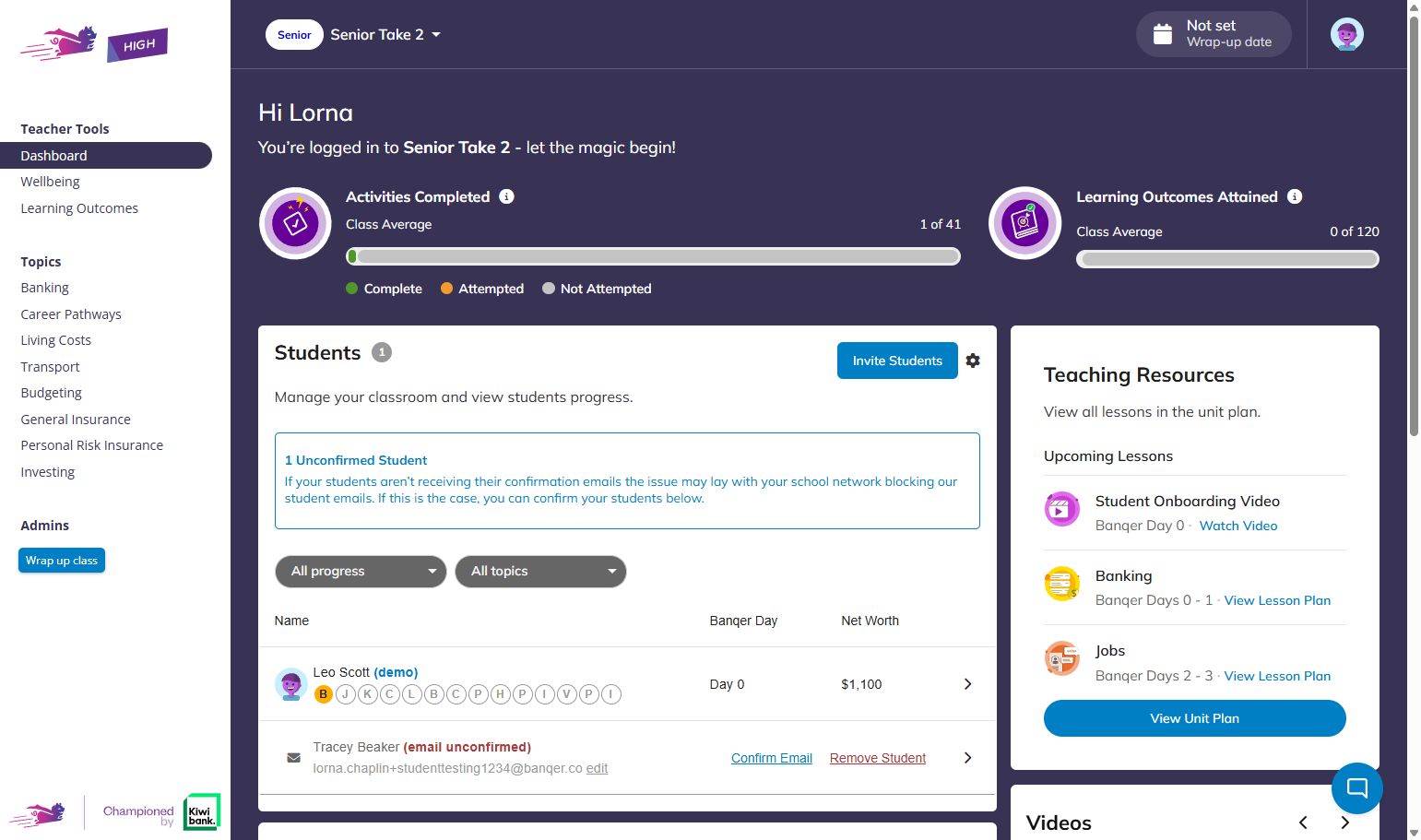Open the Students settings gear
Image resolution: width=1421 pixels, height=840 pixels.
click(x=973, y=361)
